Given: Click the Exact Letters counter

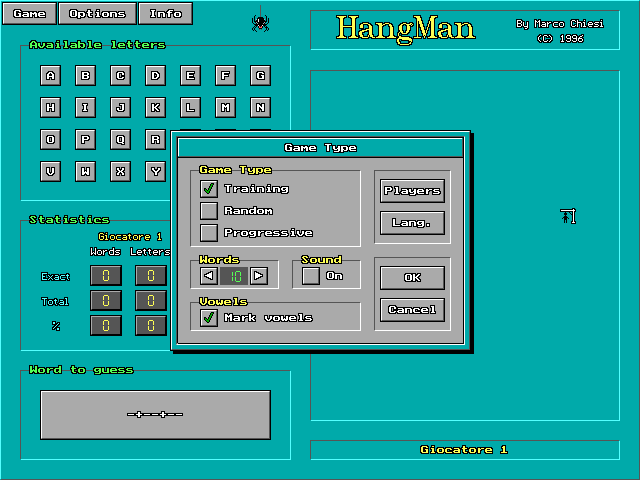Looking at the screenshot, I should (151, 276).
